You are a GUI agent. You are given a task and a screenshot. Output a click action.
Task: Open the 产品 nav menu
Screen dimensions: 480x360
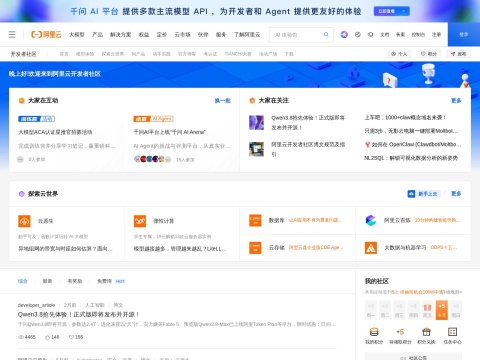(97, 34)
